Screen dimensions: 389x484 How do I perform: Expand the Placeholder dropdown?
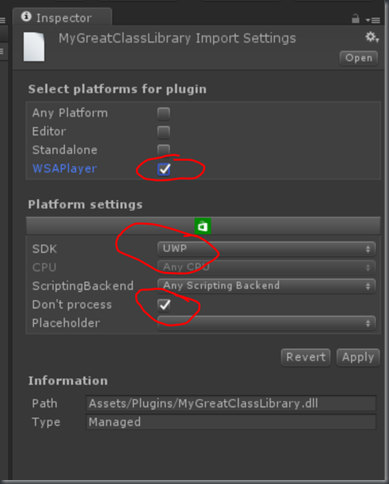[x=266, y=323]
